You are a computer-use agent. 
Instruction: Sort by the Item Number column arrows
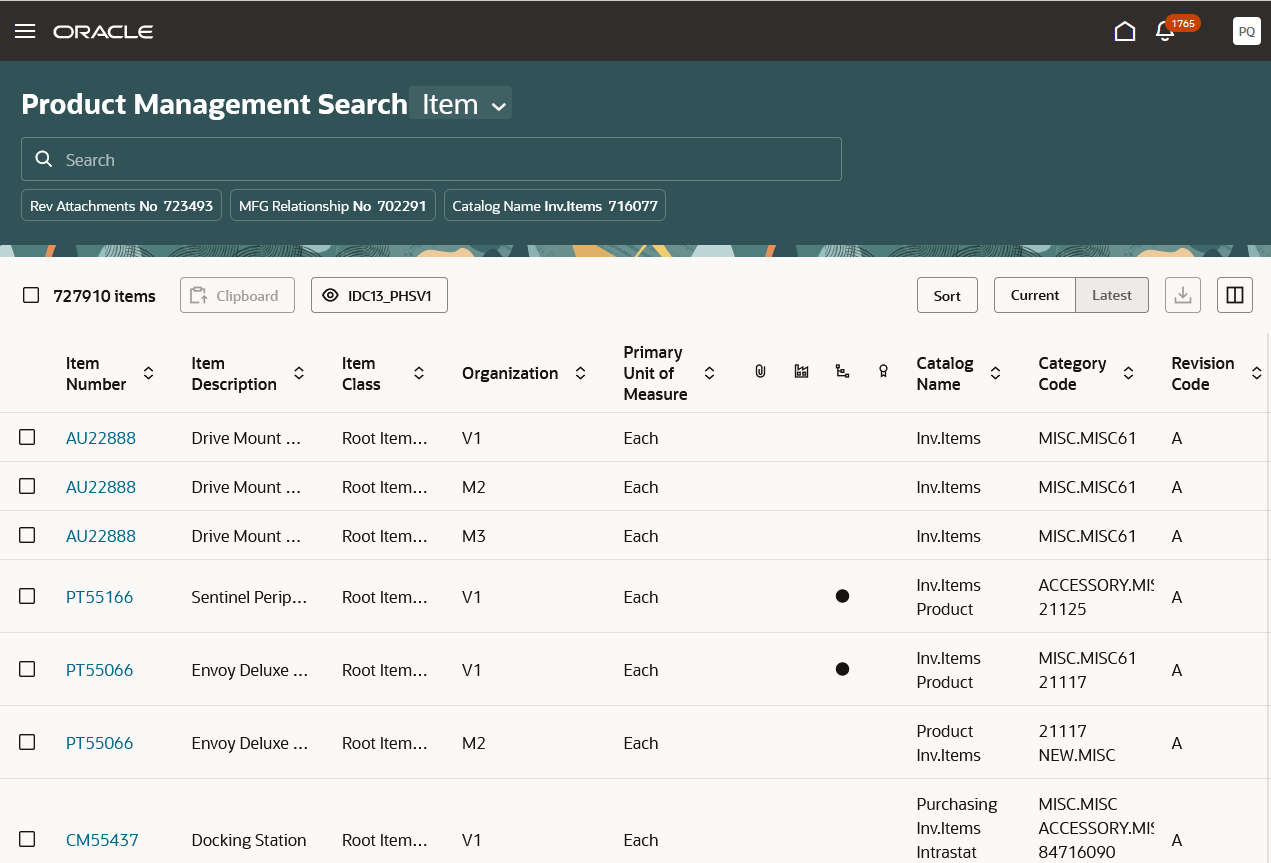[148, 373]
